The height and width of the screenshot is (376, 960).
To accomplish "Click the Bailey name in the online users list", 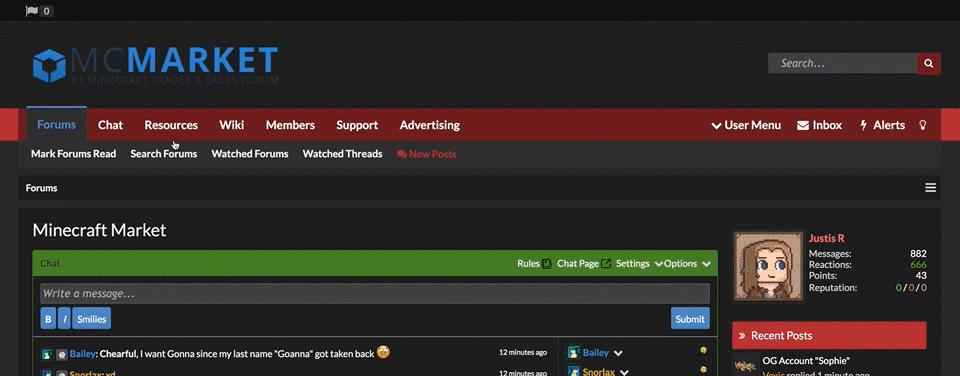I will tap(596, 353).
